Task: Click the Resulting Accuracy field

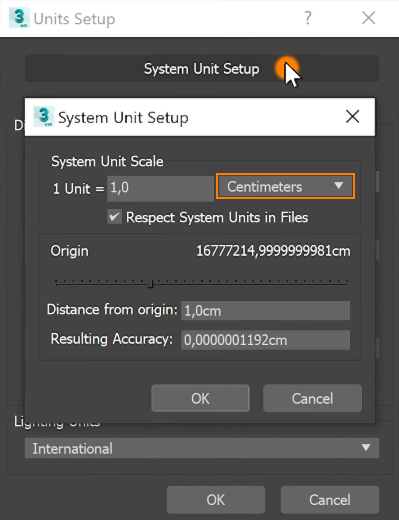Action: tap(265, 340)
